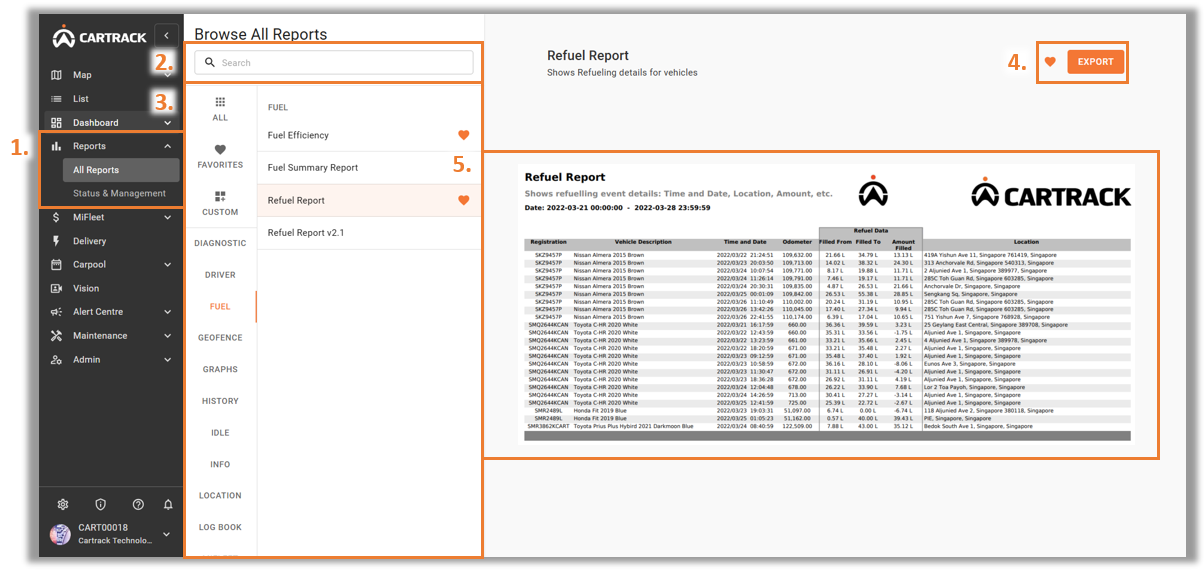Open the Map icon in sidebar
1204x572 pixels.
(57, 75)
